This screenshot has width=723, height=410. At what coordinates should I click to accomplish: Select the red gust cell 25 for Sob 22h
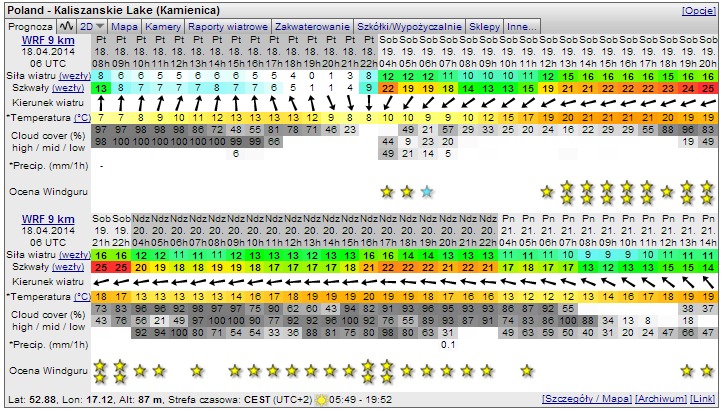click(x=121, y=267)
